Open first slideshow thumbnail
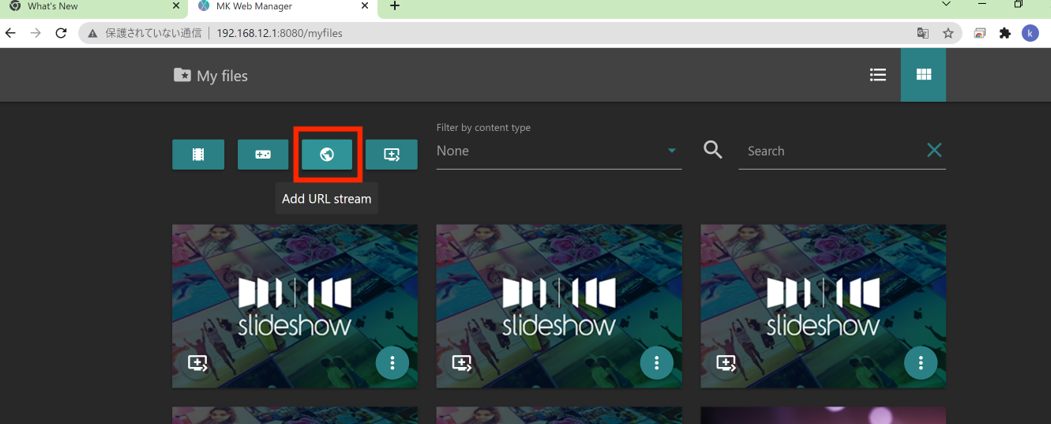 [295, 306]
